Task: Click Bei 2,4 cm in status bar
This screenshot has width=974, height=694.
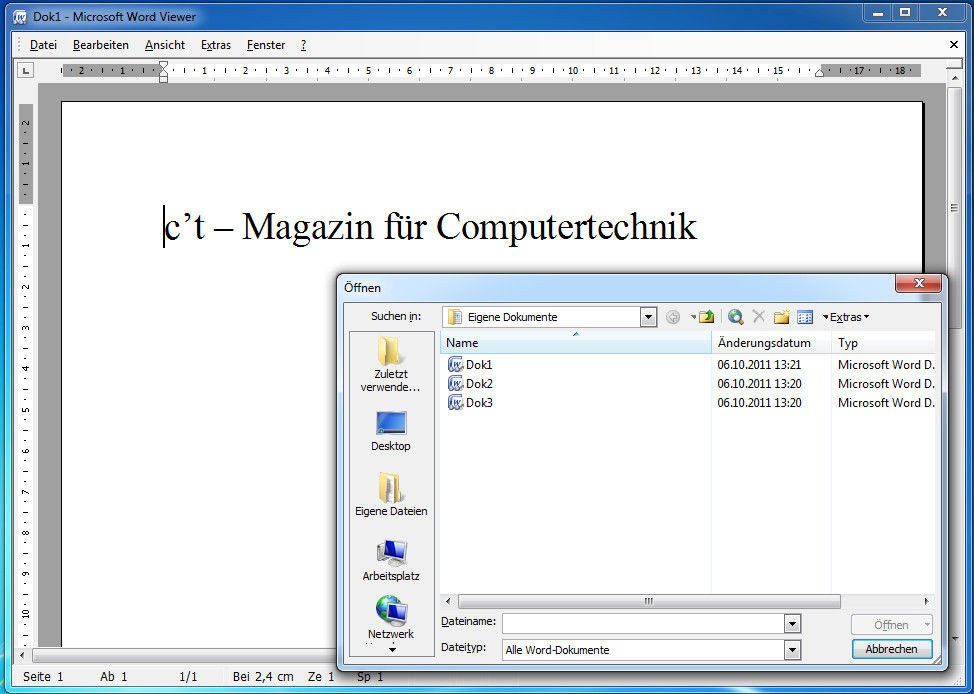Action: (263, 677)
